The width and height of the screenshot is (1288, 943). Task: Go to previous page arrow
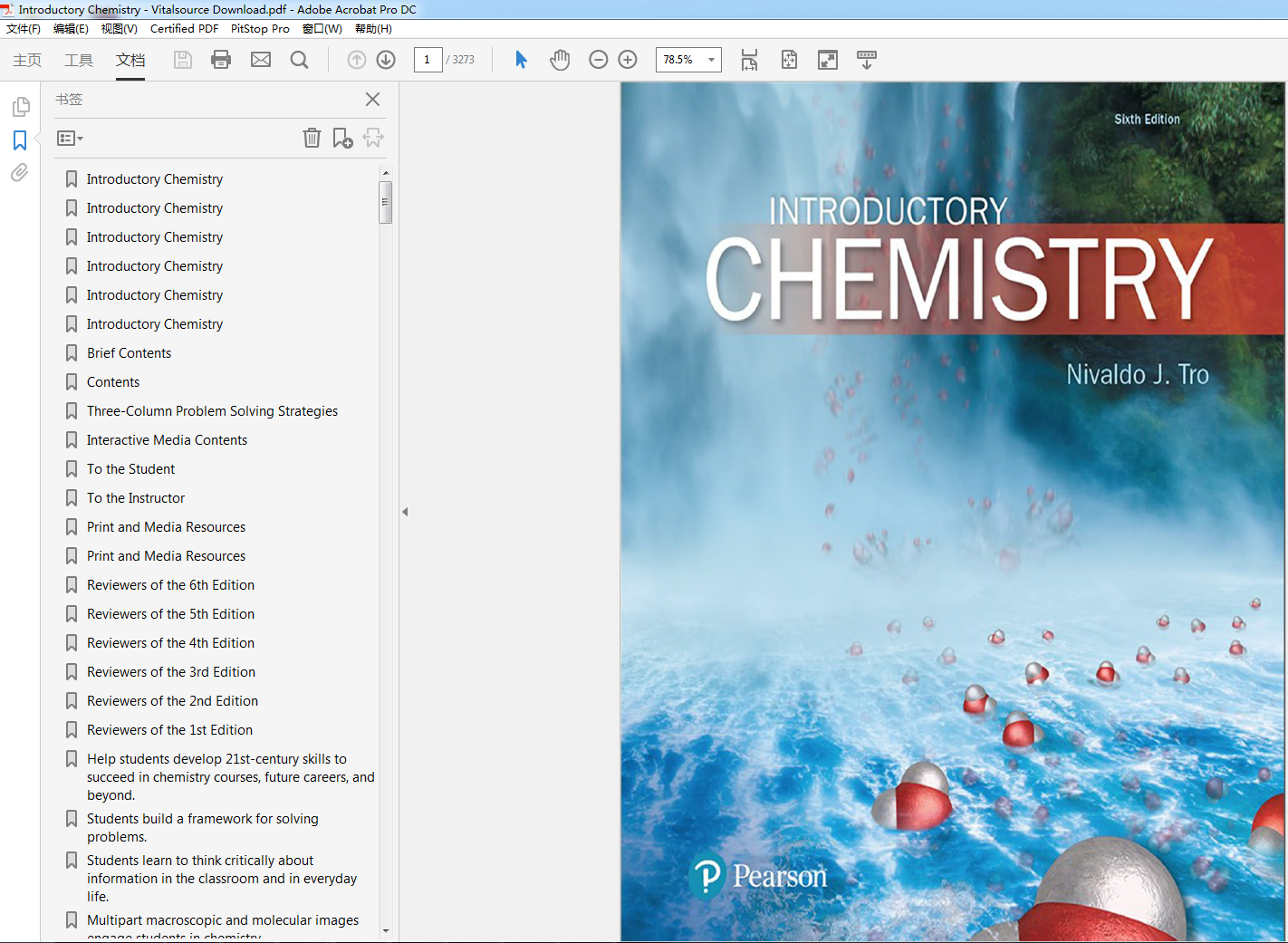(357, 60)
